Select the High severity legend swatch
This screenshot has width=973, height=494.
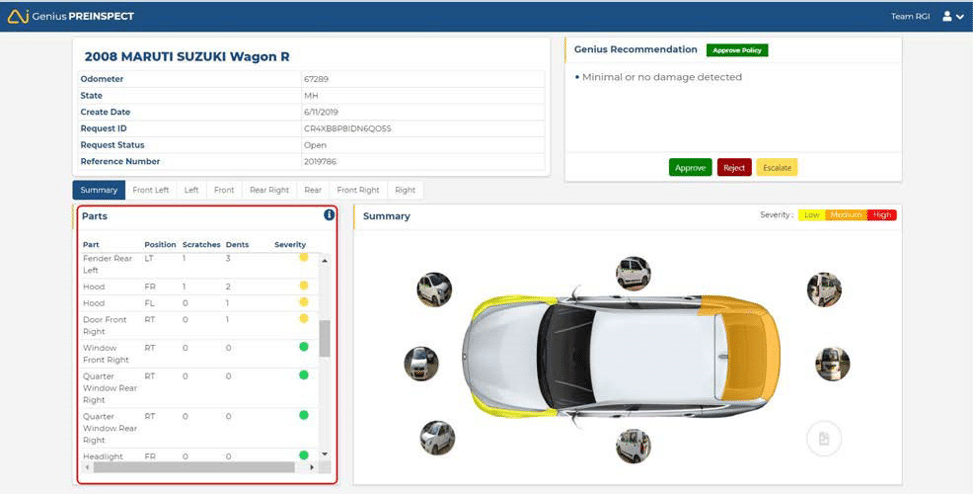(x=882, y=215)
